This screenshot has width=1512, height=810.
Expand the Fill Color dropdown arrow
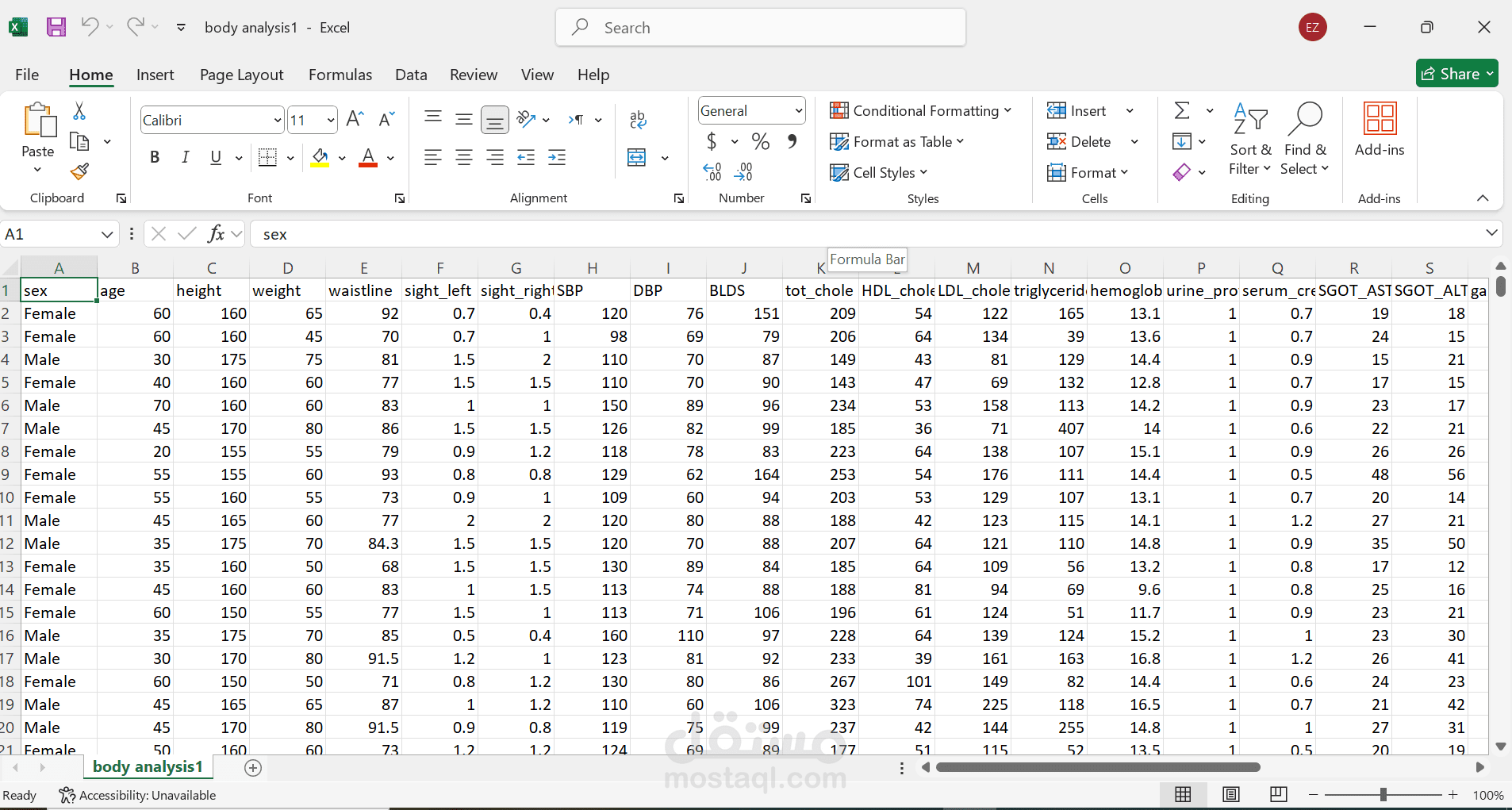(x=342, y=157)
